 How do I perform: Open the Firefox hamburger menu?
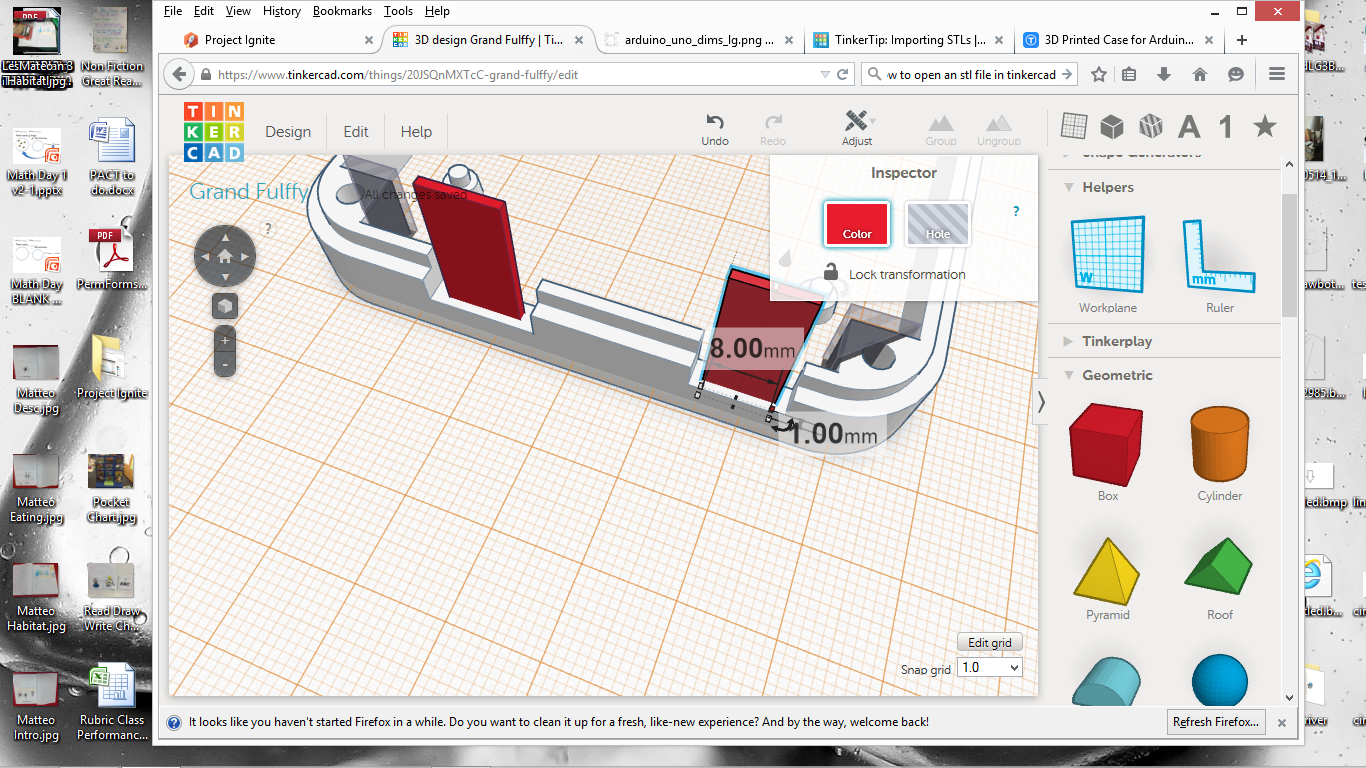click(1276, 74)
